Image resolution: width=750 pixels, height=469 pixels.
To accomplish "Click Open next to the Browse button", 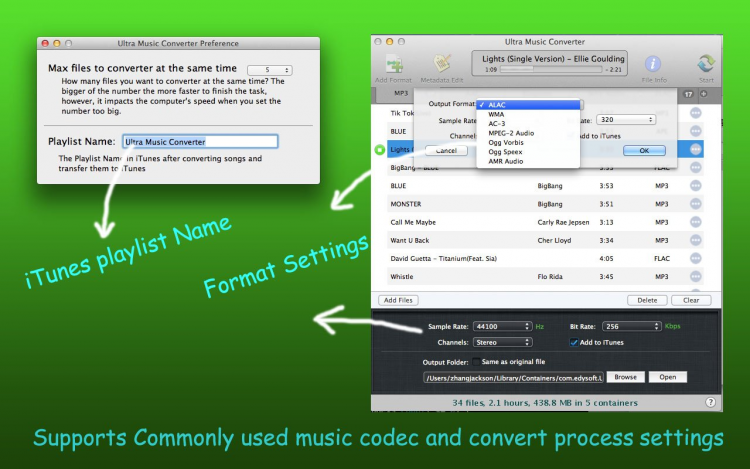I will [668, 377].
